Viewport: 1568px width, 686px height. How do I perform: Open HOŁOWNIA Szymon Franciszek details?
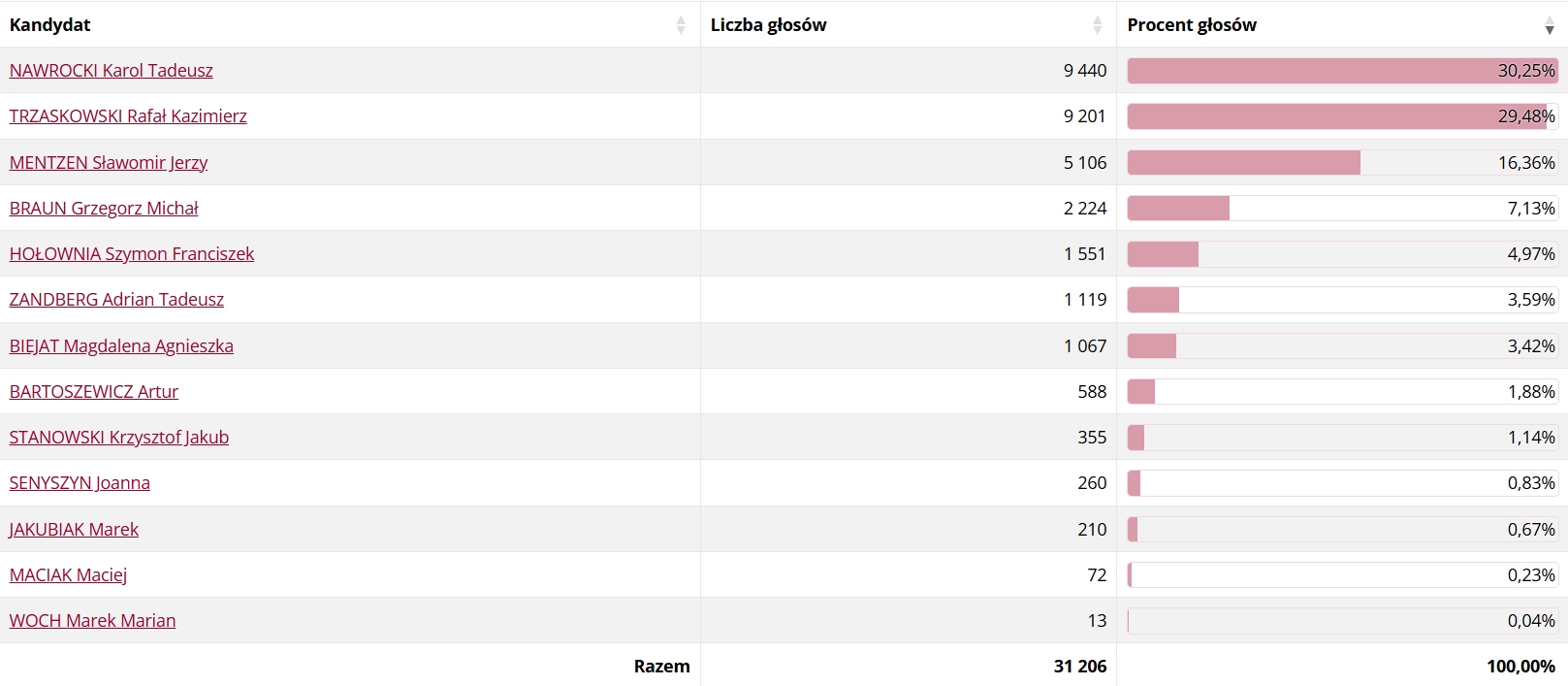coord(132,254)
